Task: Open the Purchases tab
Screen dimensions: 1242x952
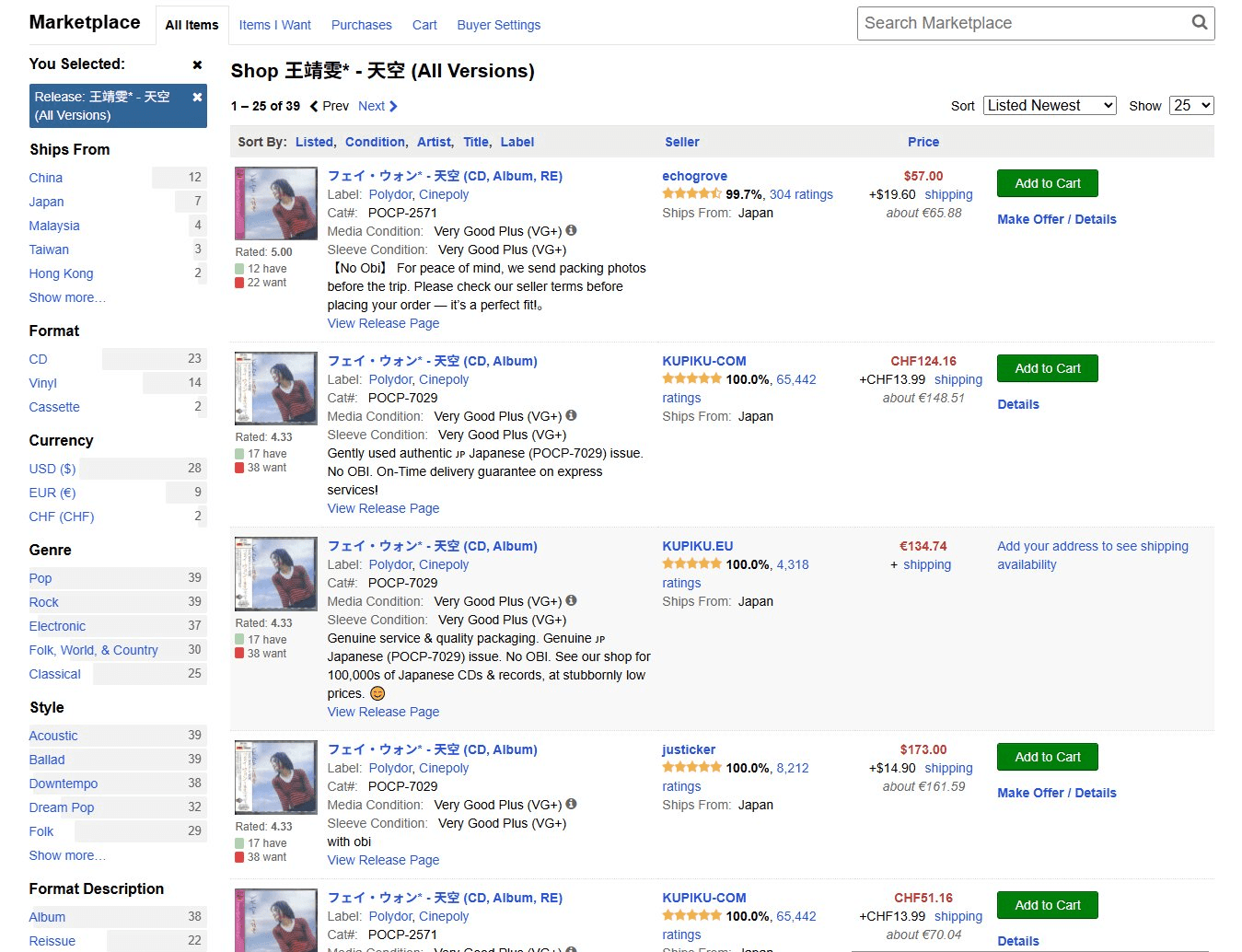Action: pos(361,25)
